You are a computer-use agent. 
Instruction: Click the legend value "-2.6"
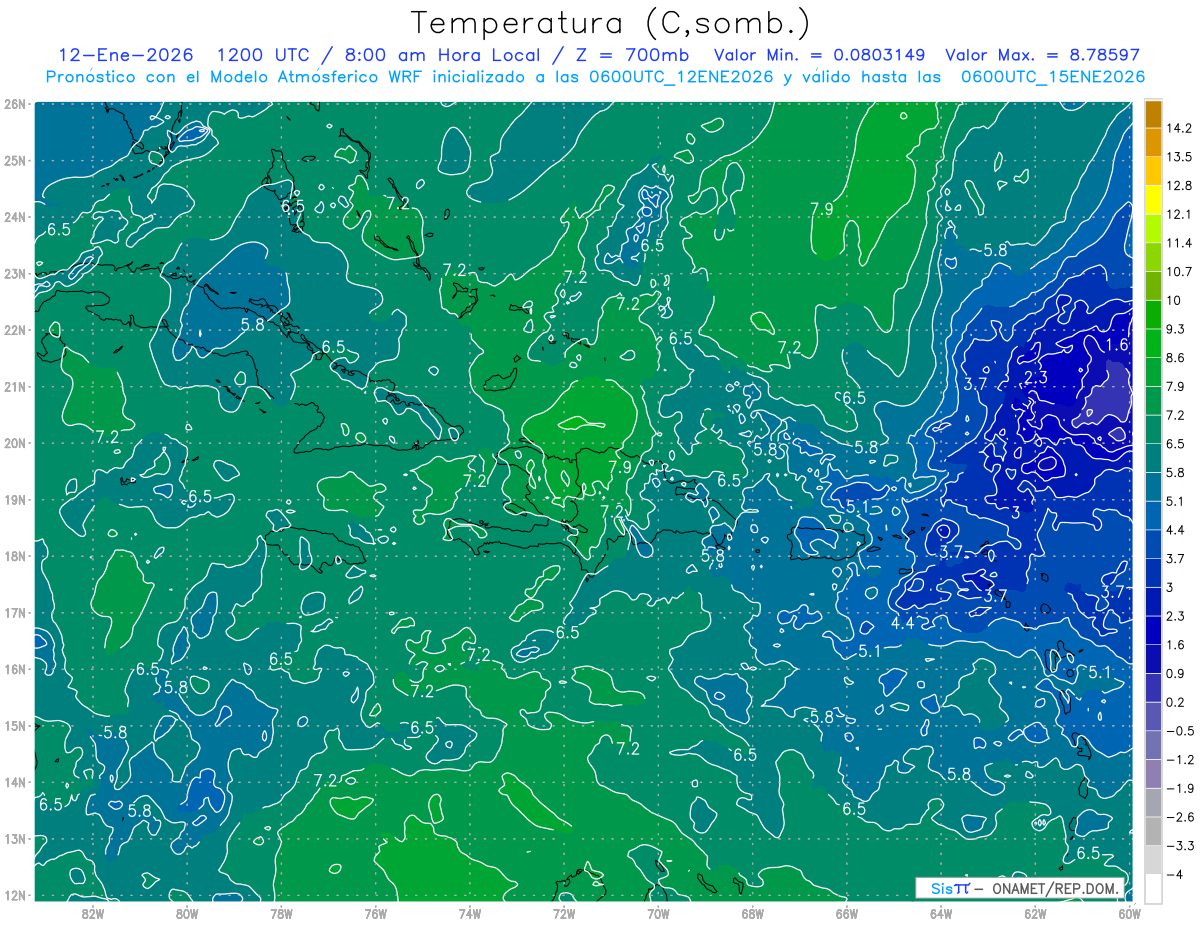(x=1181, y=817)
